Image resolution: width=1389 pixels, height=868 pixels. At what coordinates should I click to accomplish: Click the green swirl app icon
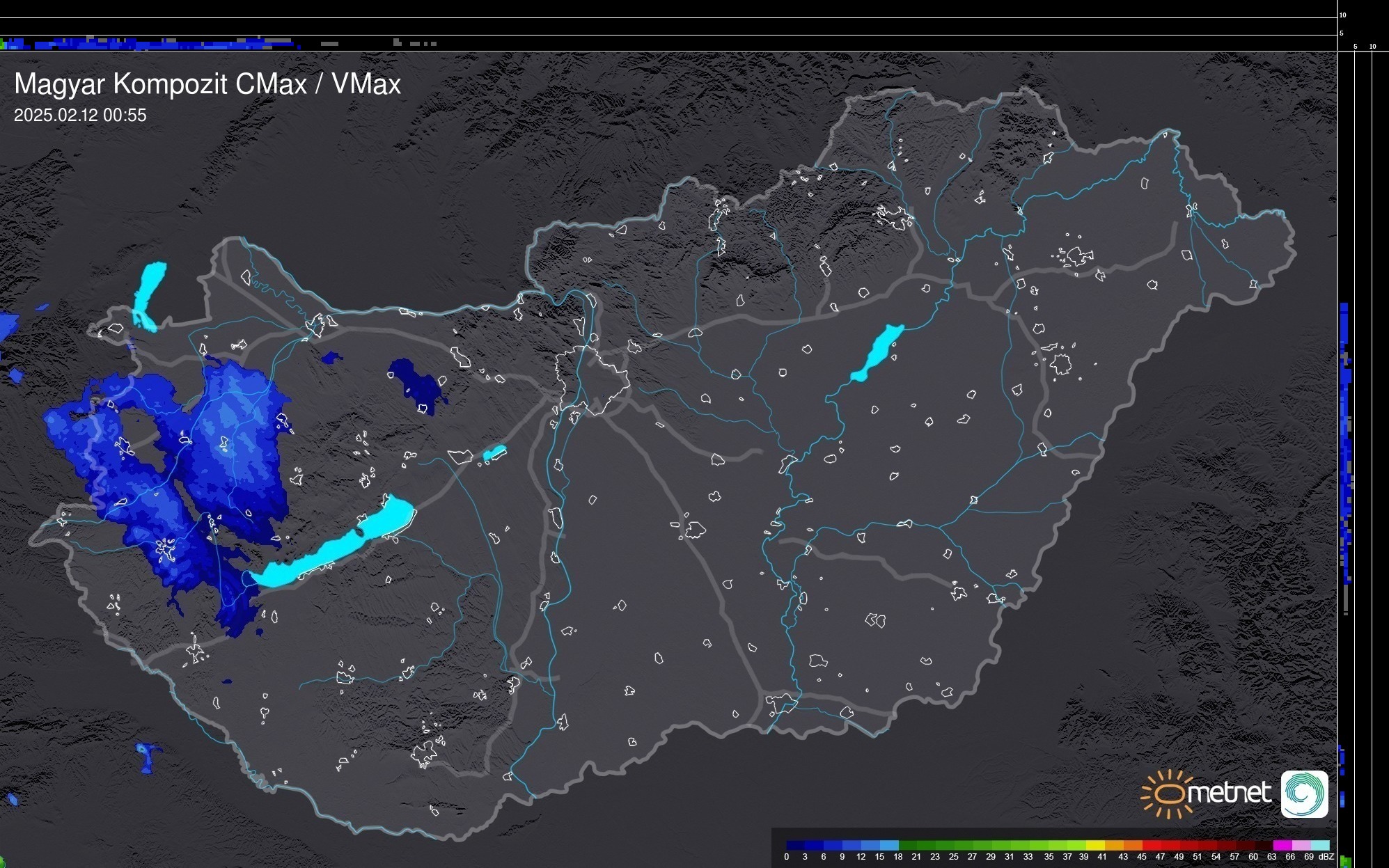(x=1304, y=794)
